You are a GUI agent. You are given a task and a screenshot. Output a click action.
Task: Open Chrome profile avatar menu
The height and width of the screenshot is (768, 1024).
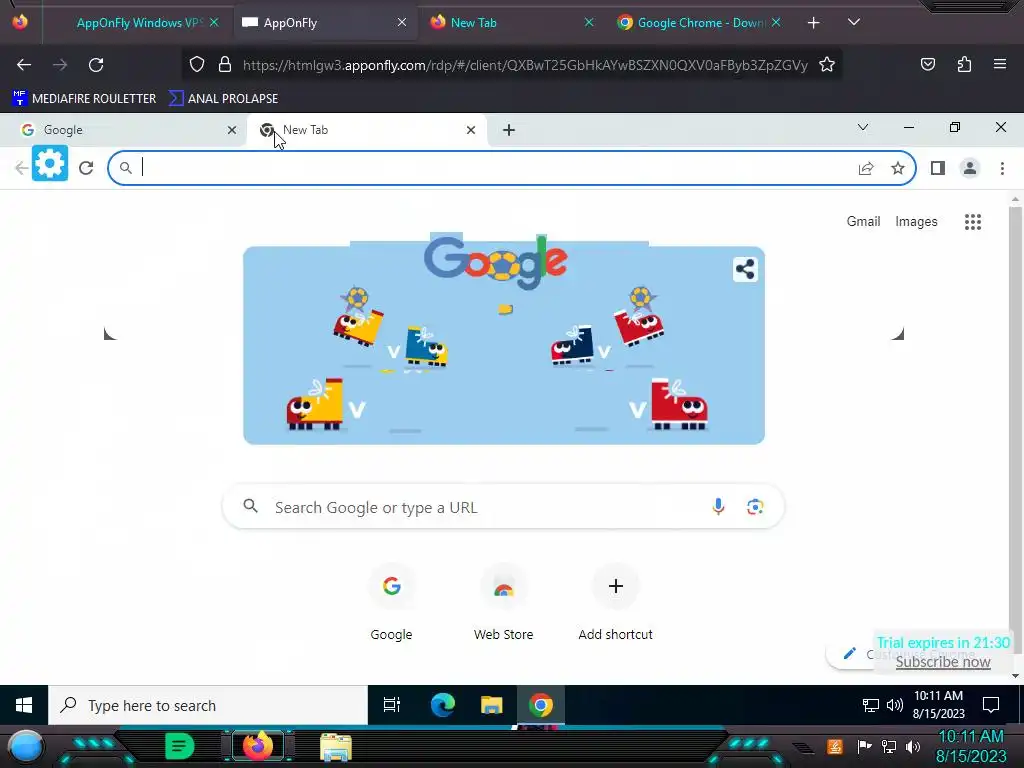point(970,168)
